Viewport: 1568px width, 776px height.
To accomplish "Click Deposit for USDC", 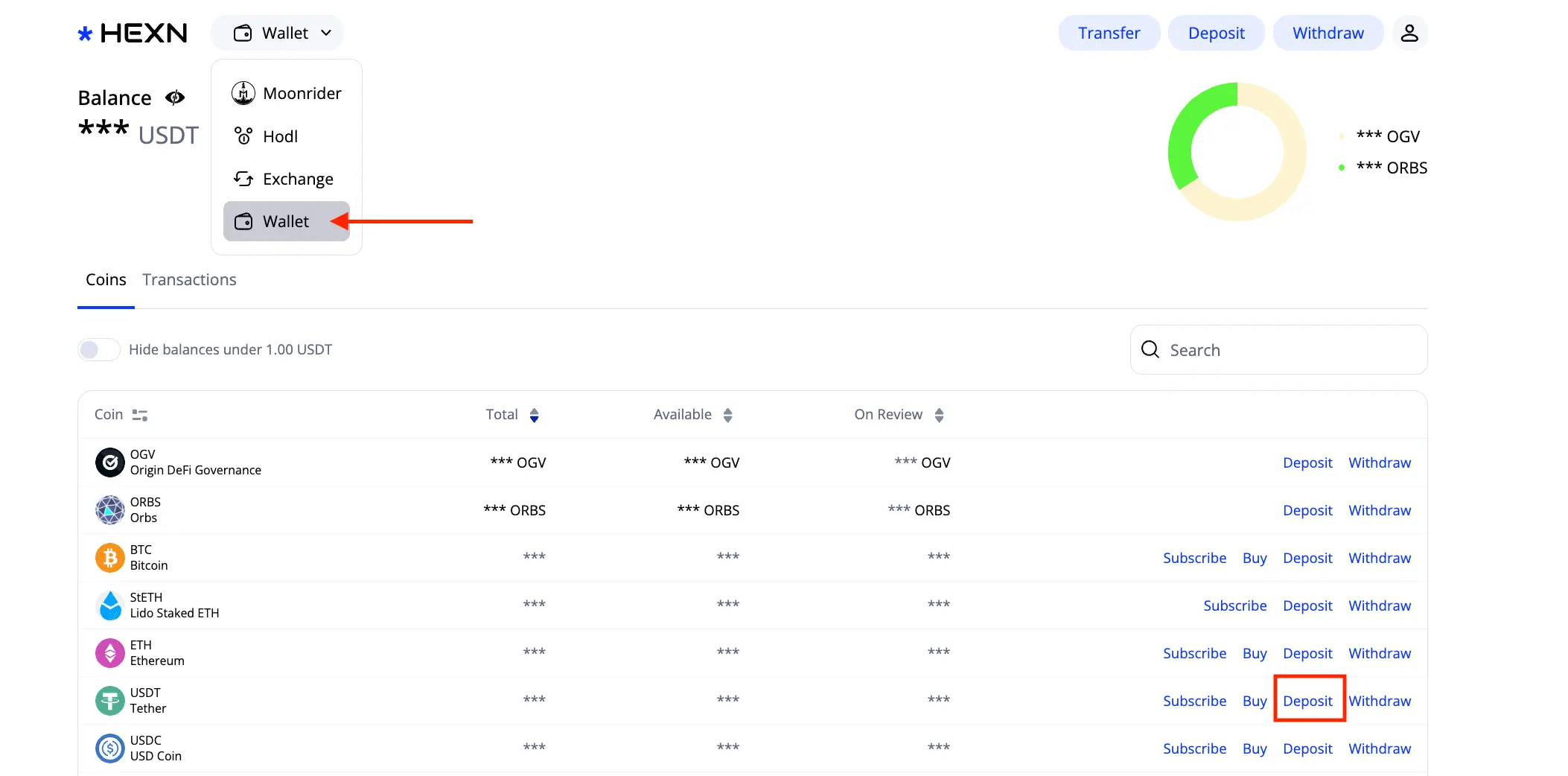I will point(1307,748).
